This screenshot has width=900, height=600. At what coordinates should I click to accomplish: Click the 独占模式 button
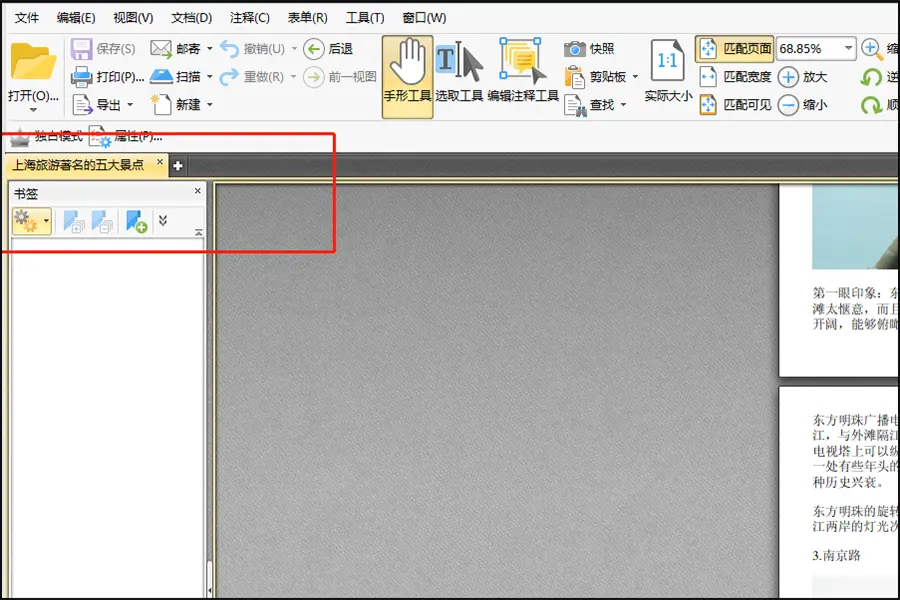[47, 136]
